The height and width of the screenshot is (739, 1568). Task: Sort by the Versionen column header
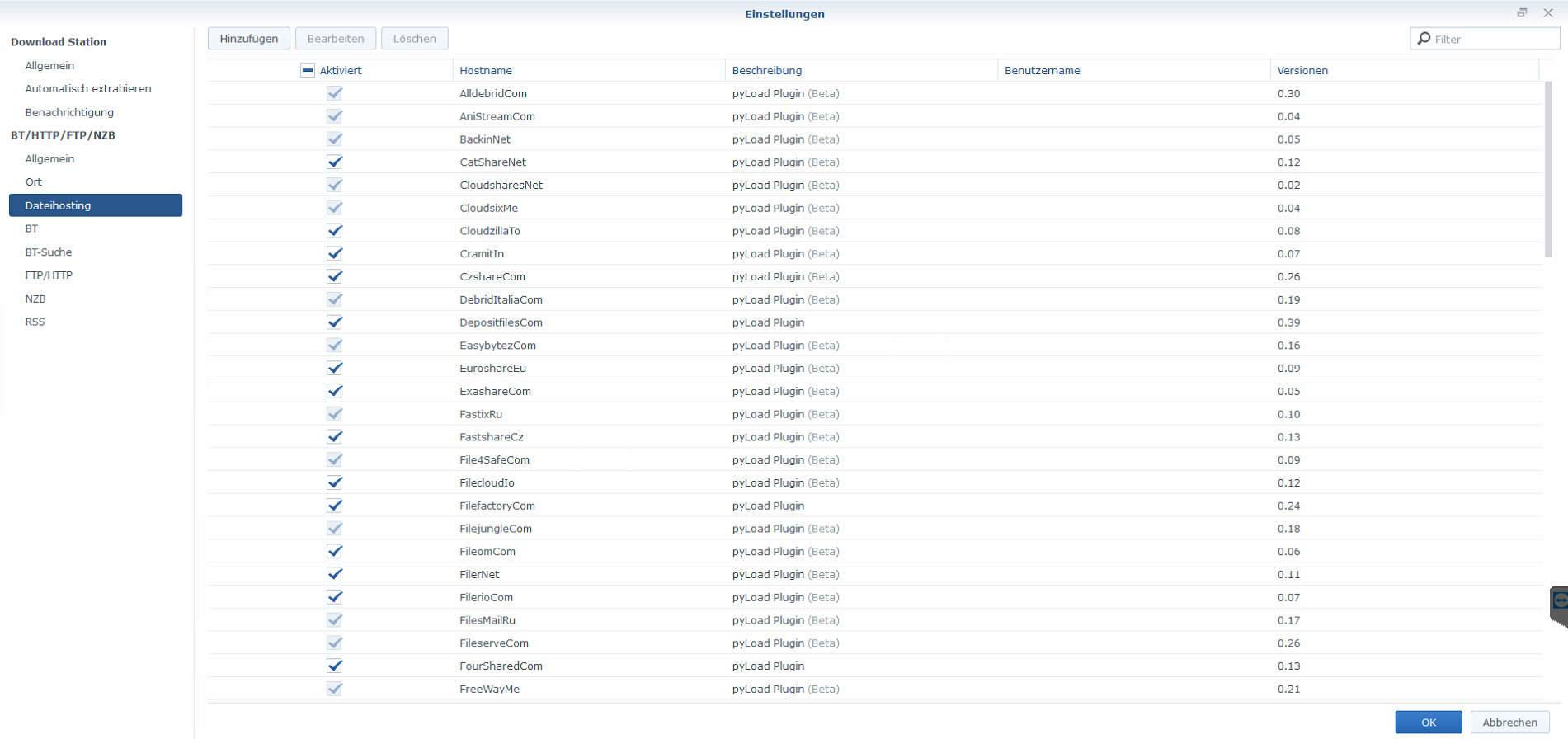pos(1405,70)
